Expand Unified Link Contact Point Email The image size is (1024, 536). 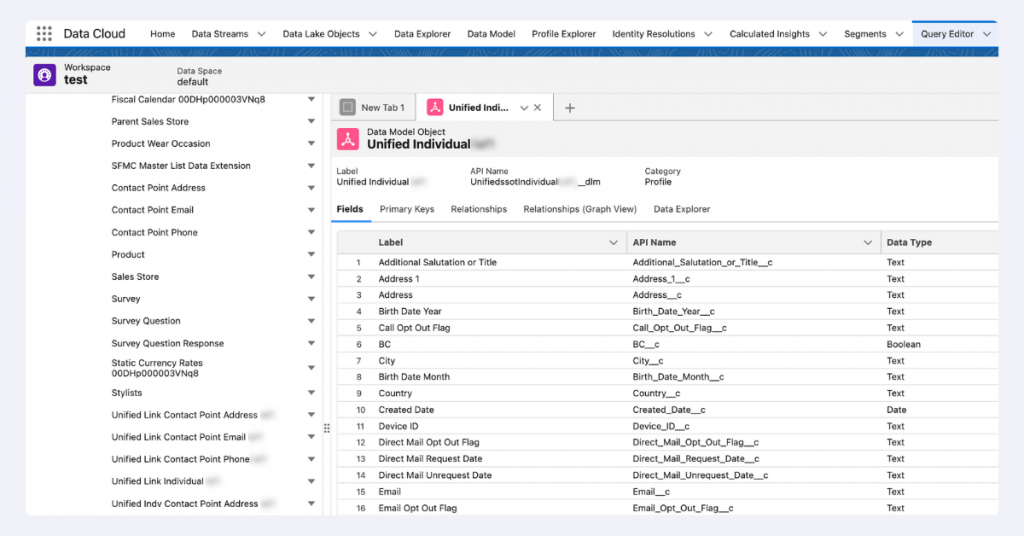pos(312,437)
